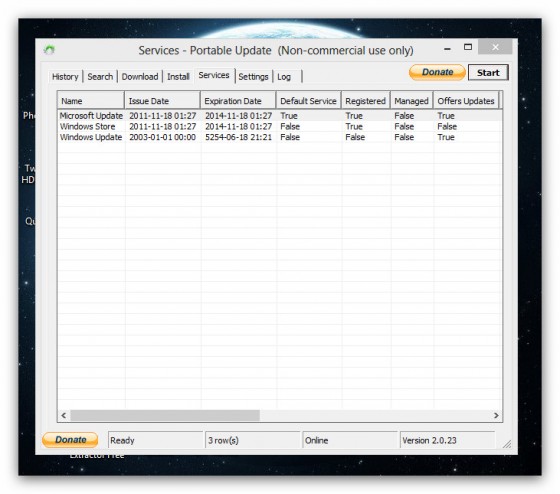Image resolution: width=560 pixels, height=494 pixels.
Task: Click Windows Store issue date 2011-11-18 01:27
Action: coord(162,126)
